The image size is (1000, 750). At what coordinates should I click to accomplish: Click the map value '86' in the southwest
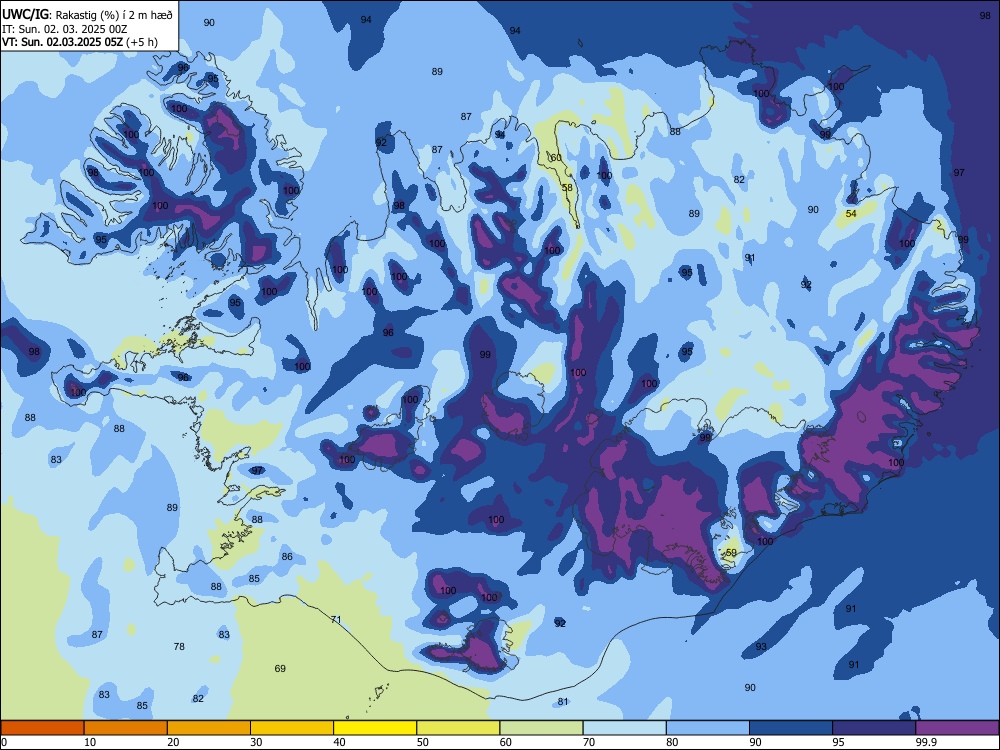click(x=288, y=556)
